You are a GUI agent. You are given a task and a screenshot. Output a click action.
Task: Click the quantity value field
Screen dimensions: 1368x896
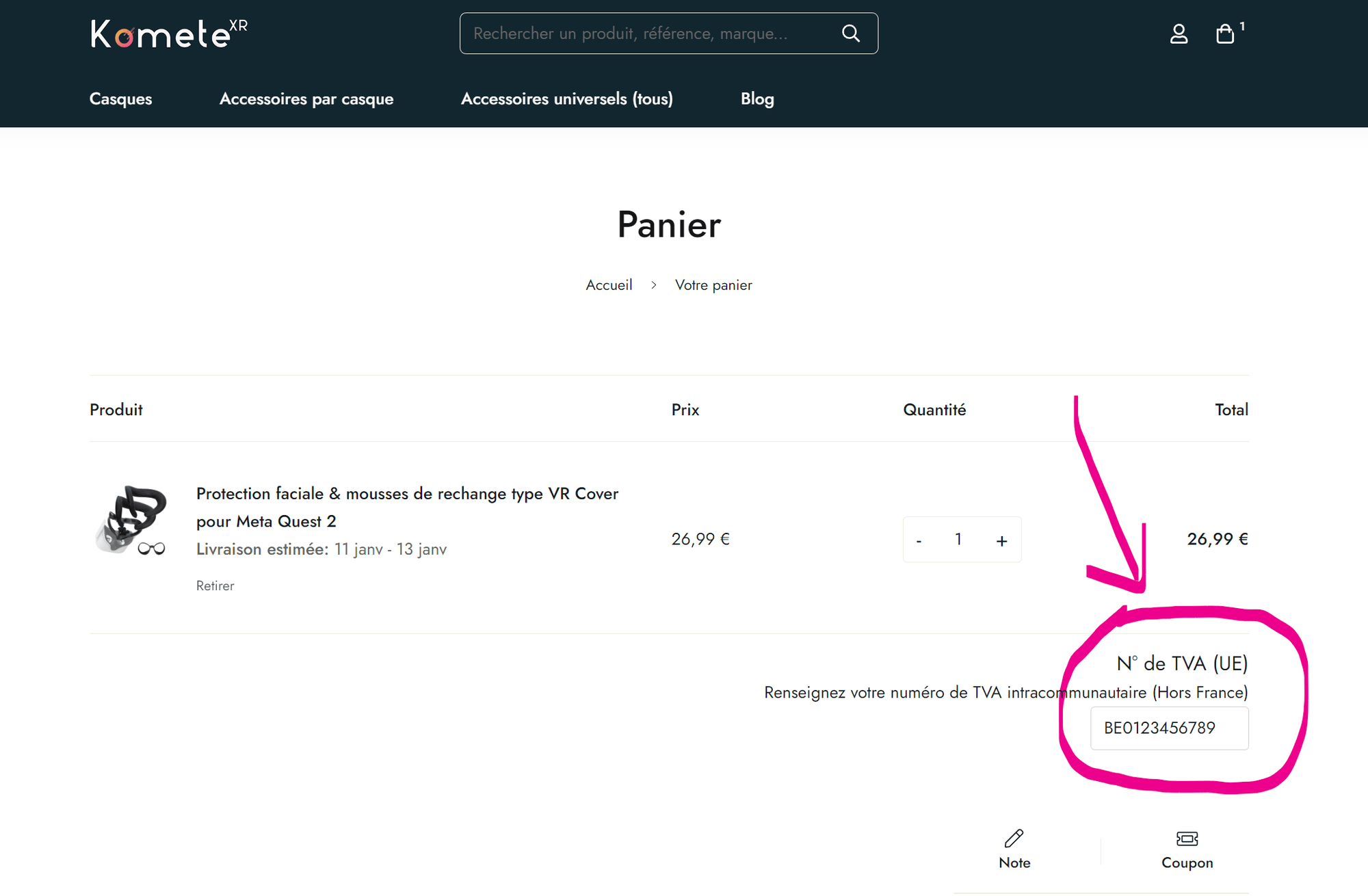click(x=958, y=540)
